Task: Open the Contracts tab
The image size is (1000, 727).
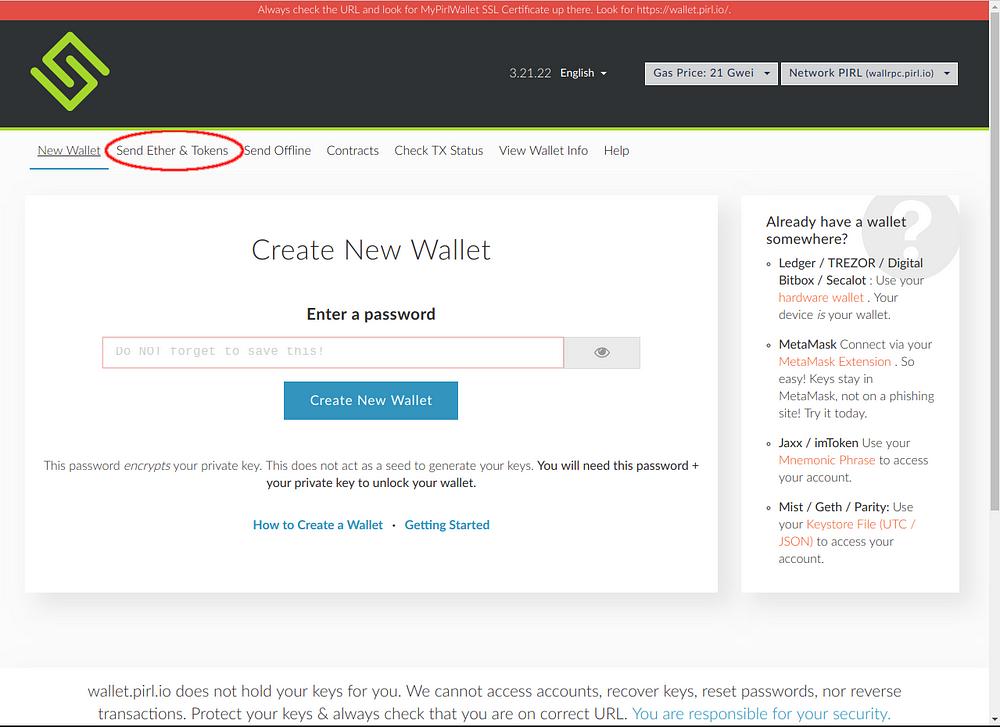Action: tap(353, 151)
